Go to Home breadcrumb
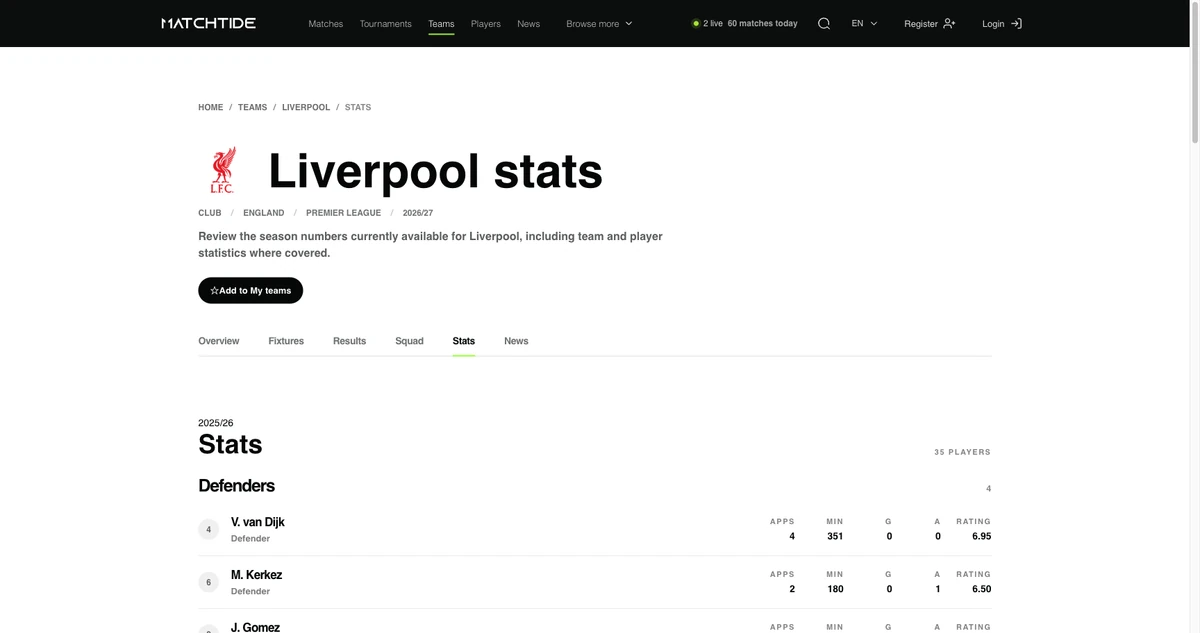 click(x=211, y=107)
